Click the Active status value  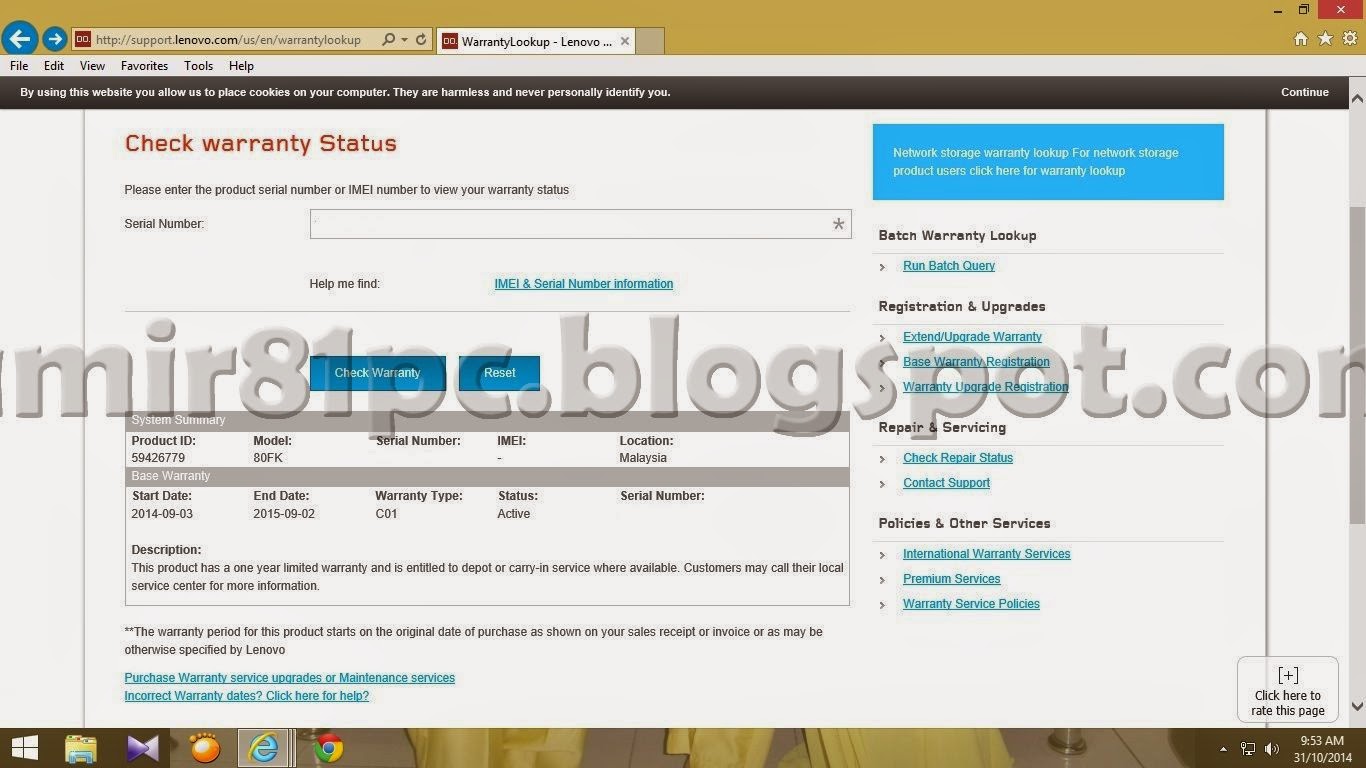pos(514,514)
